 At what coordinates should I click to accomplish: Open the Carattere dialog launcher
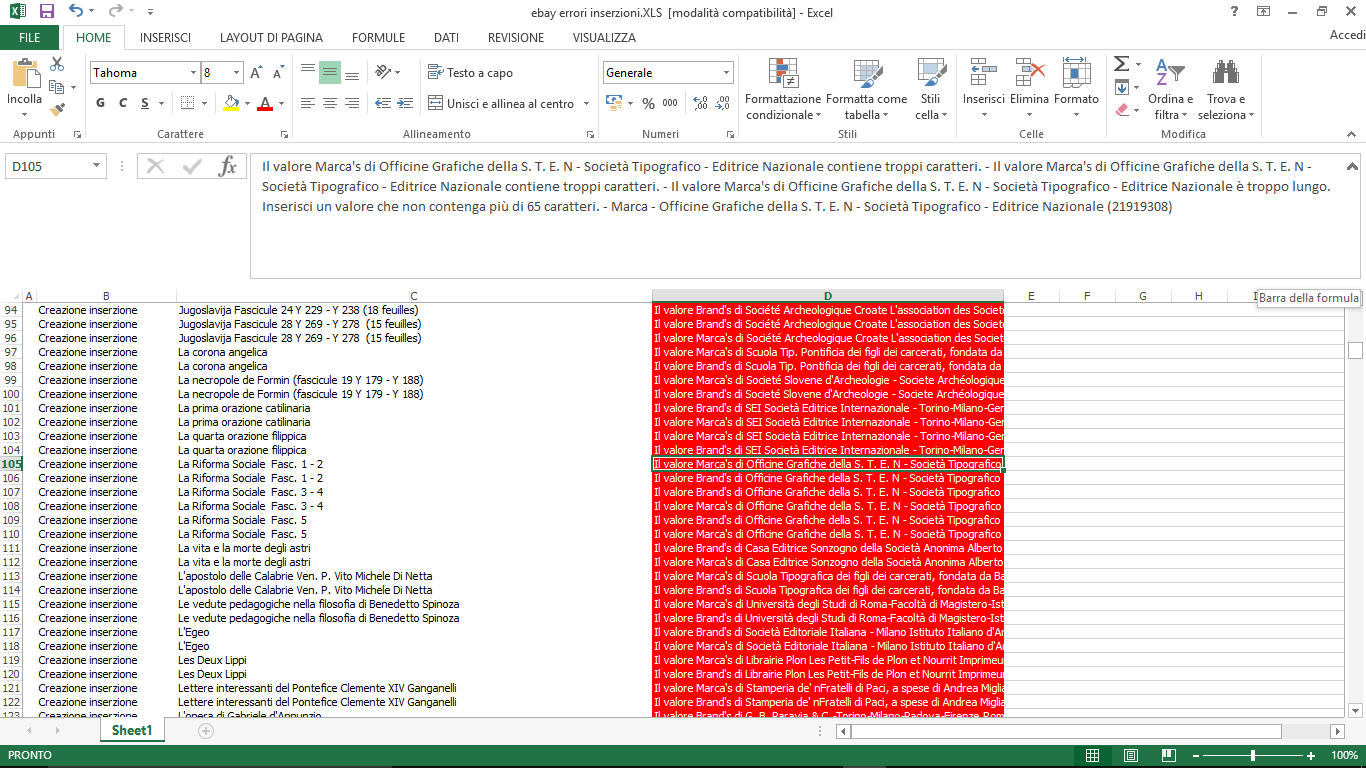pos(284,134)
